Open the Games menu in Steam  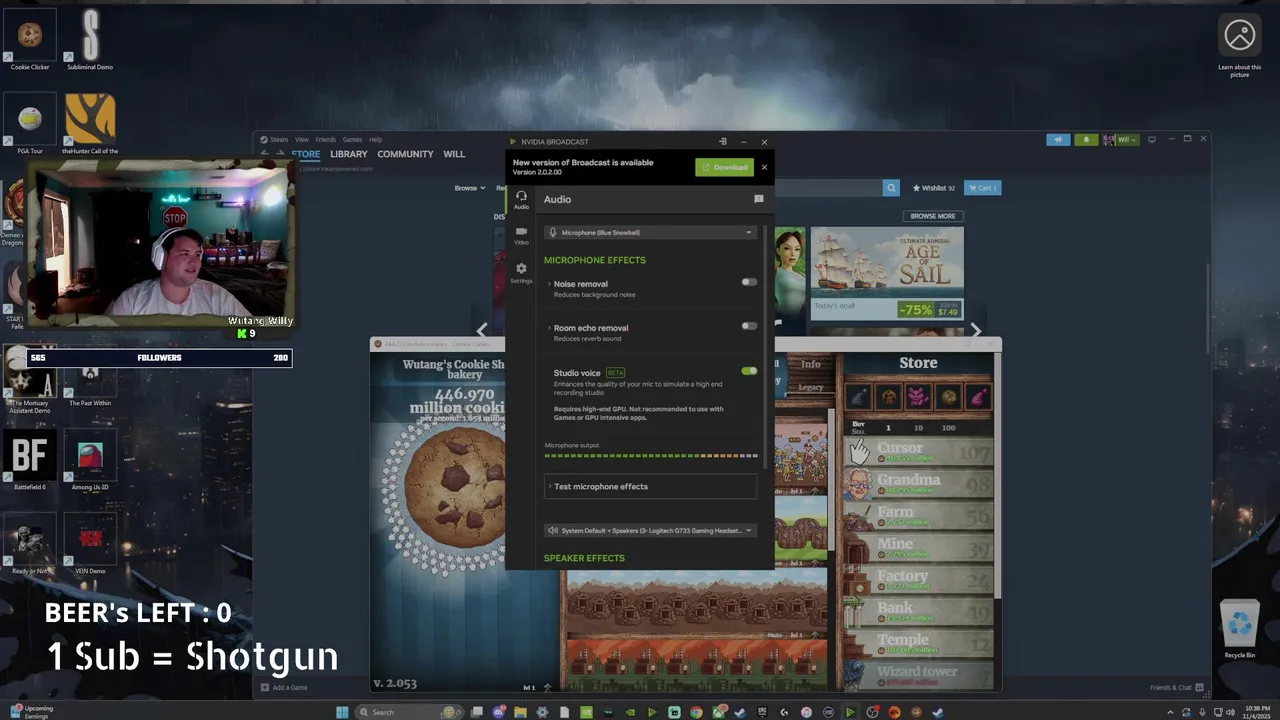pos(353,140)
